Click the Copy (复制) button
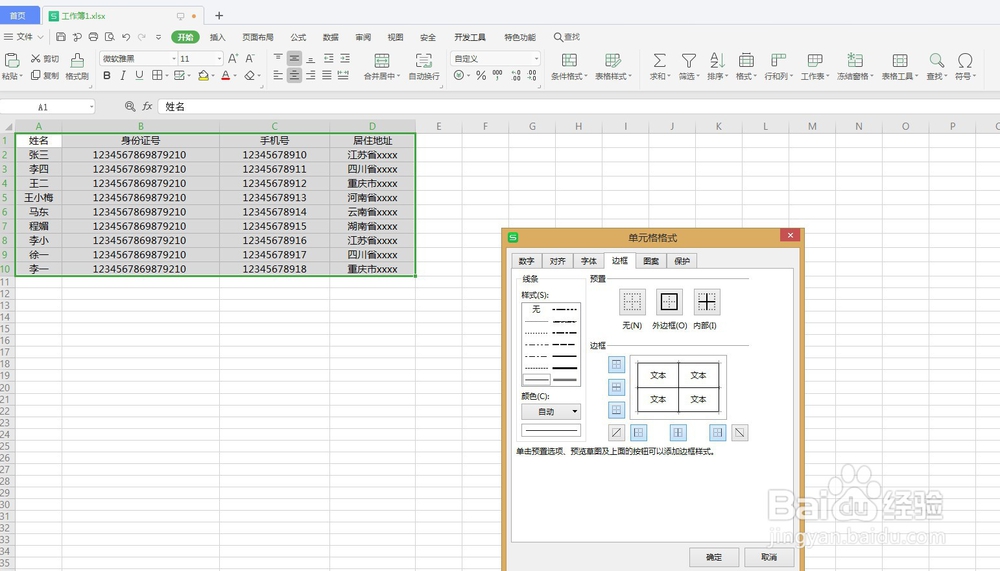Screen dimensions: 1000x571 click(45, 75)
